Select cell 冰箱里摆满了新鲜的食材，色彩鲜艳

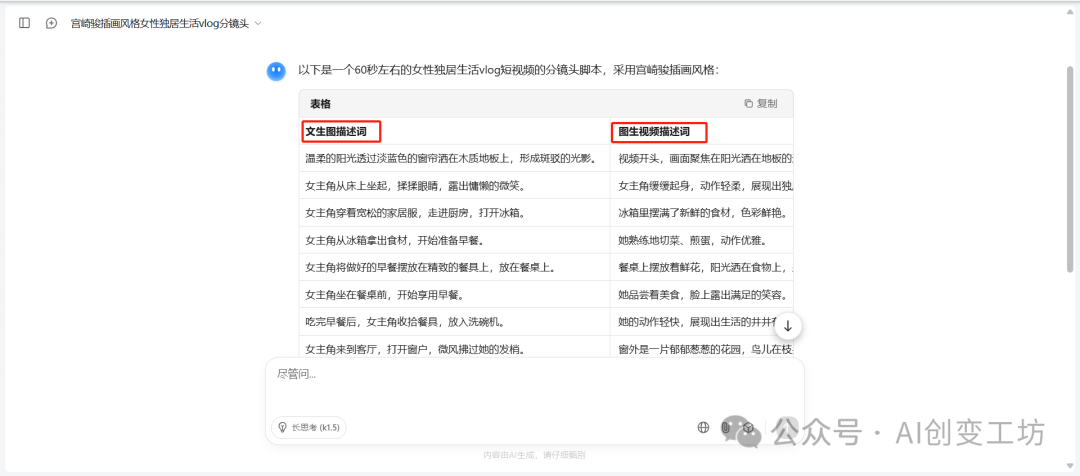(x=702, y=213)
